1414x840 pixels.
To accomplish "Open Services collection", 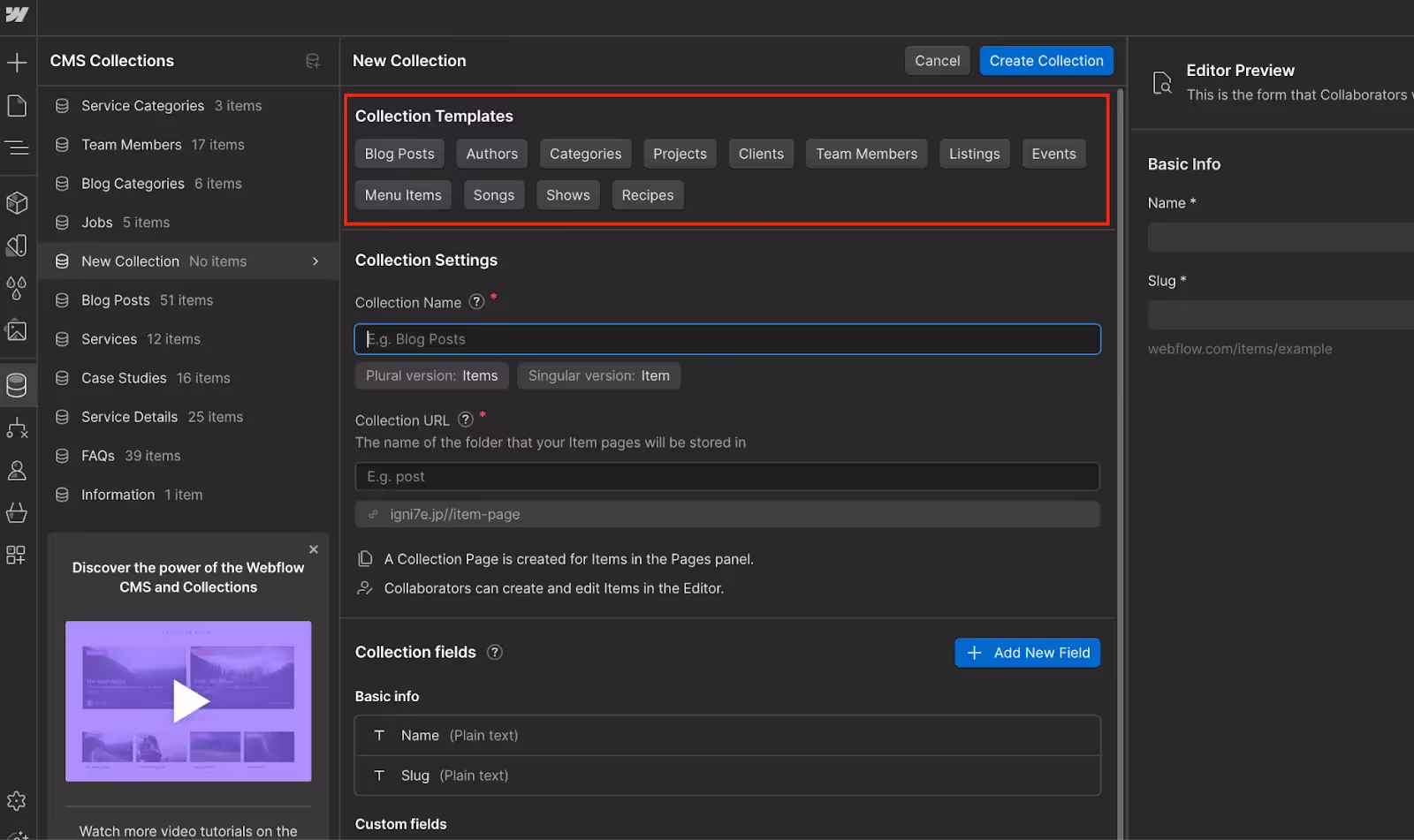I will click(188, 339).
